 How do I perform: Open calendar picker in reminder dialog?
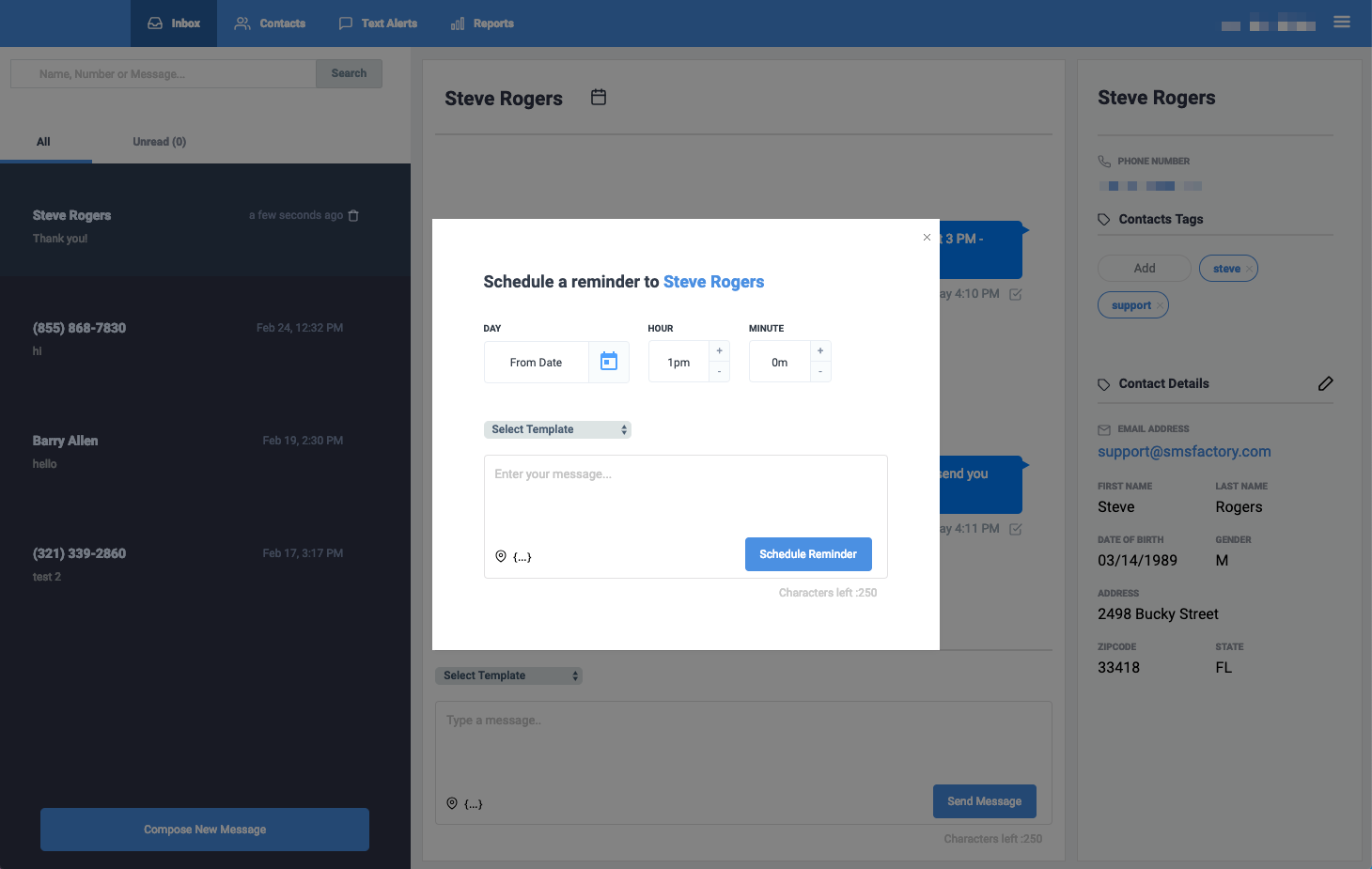[609, 362]
